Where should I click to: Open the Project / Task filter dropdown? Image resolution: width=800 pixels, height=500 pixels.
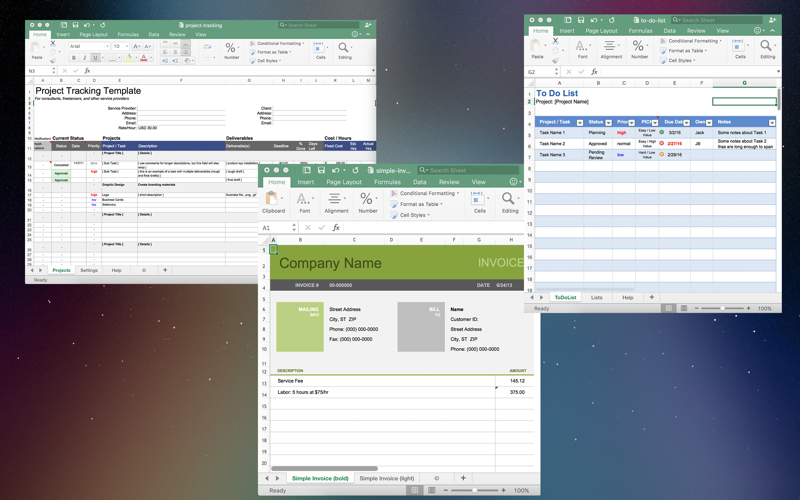tap(580, 122)
